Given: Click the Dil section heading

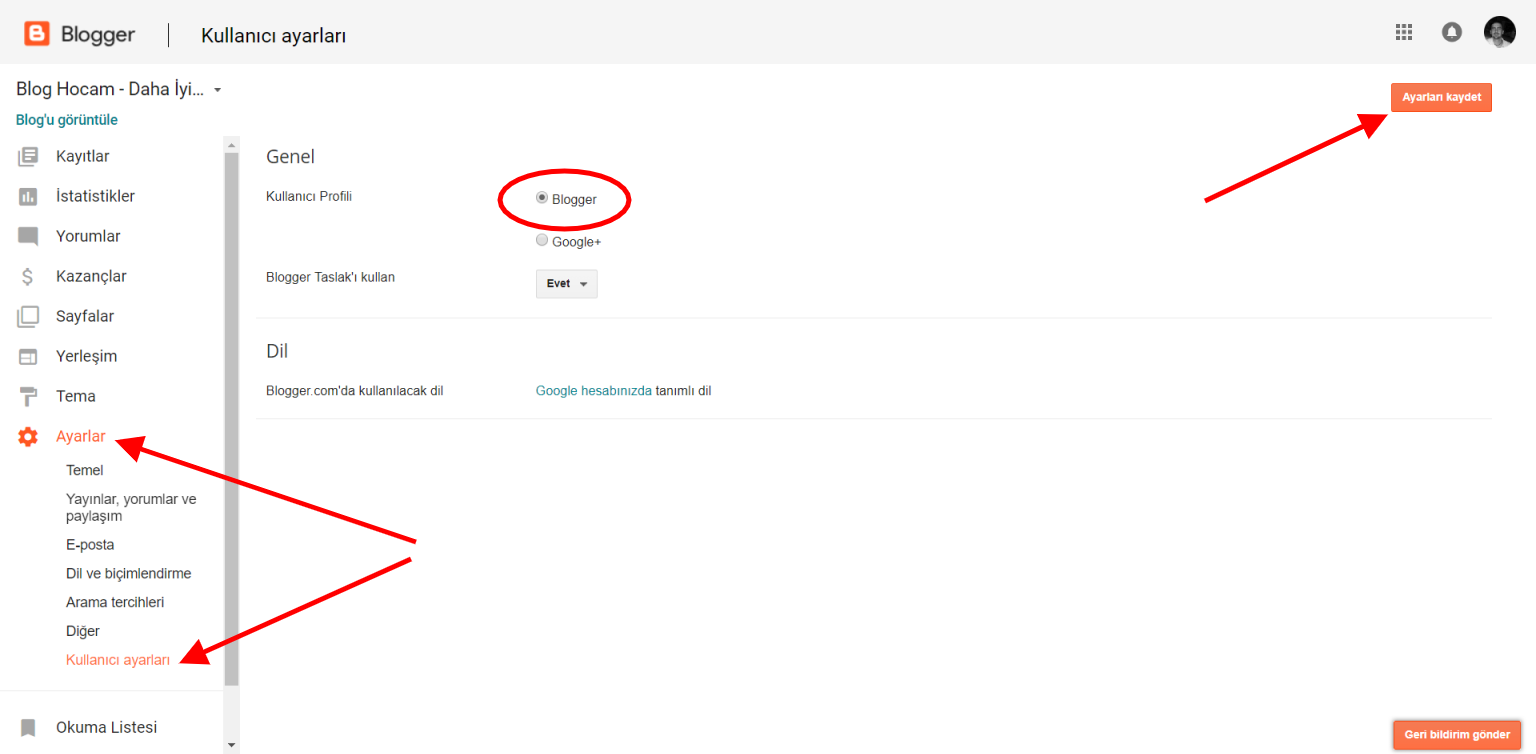Looking at the screenshot, I should click(x=277, y=351).
